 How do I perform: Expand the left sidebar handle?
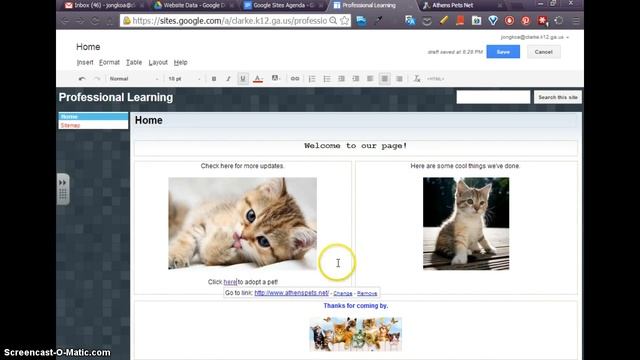(62, 189)
